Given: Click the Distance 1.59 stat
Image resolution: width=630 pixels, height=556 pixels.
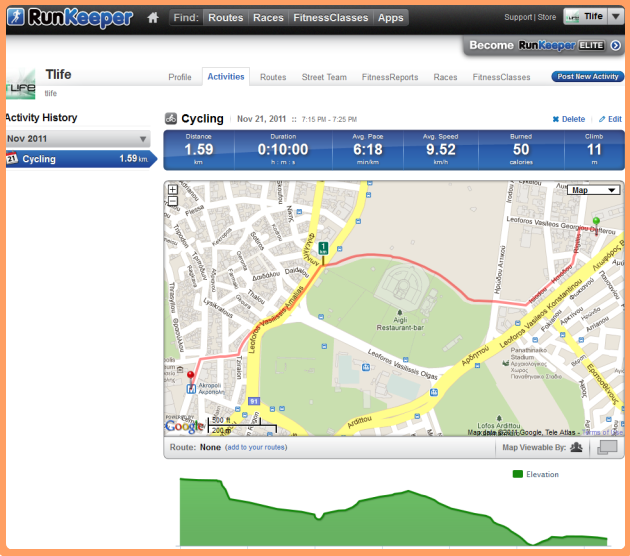Looking at the screenshot, I should [199, 149].
